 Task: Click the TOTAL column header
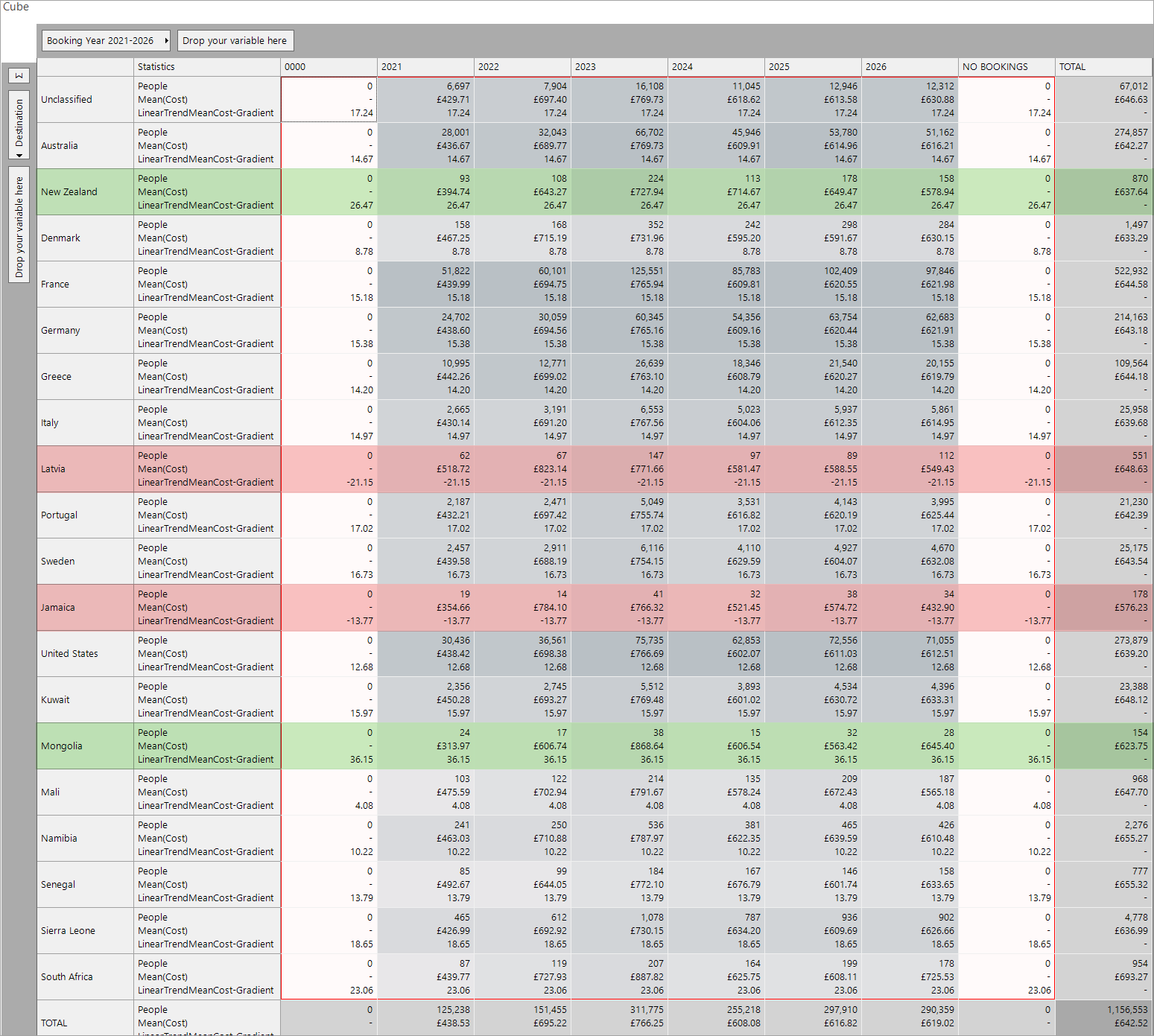point(1103,67)
